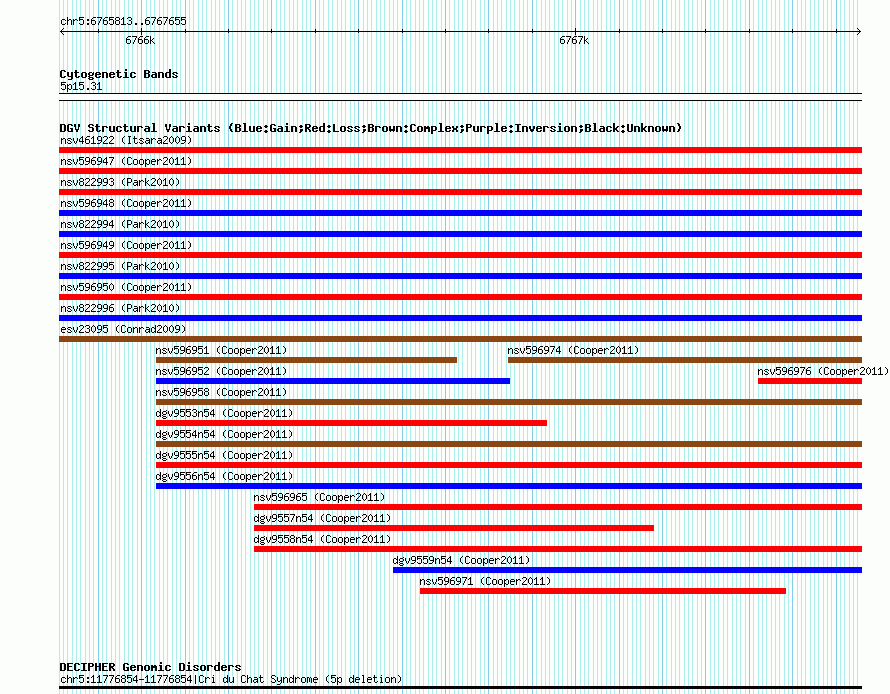Click nsv596949 (Cooper2011) label
The image size is (890, 694).
pyautogui.click(x=126, y=245)
